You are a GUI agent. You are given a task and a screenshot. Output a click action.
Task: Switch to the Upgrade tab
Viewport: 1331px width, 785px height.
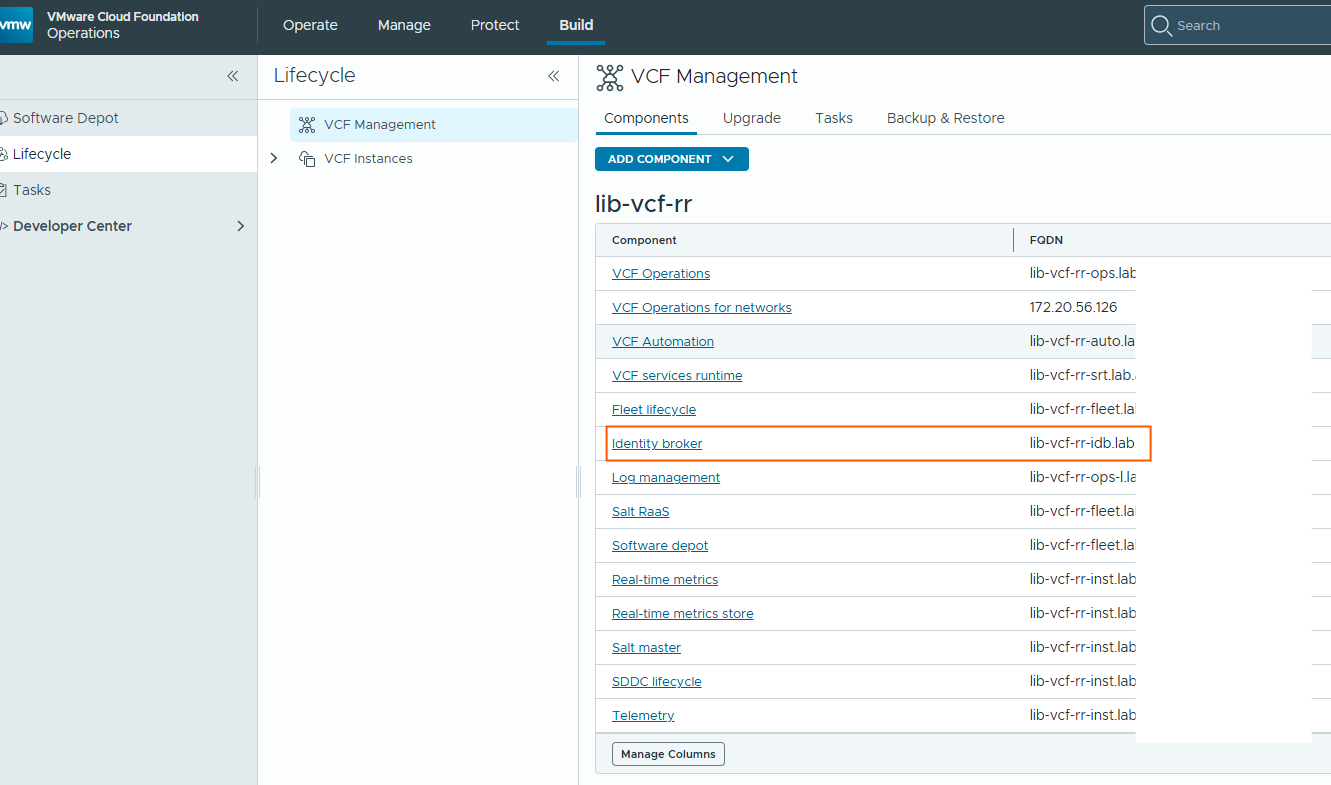(752, 118)
